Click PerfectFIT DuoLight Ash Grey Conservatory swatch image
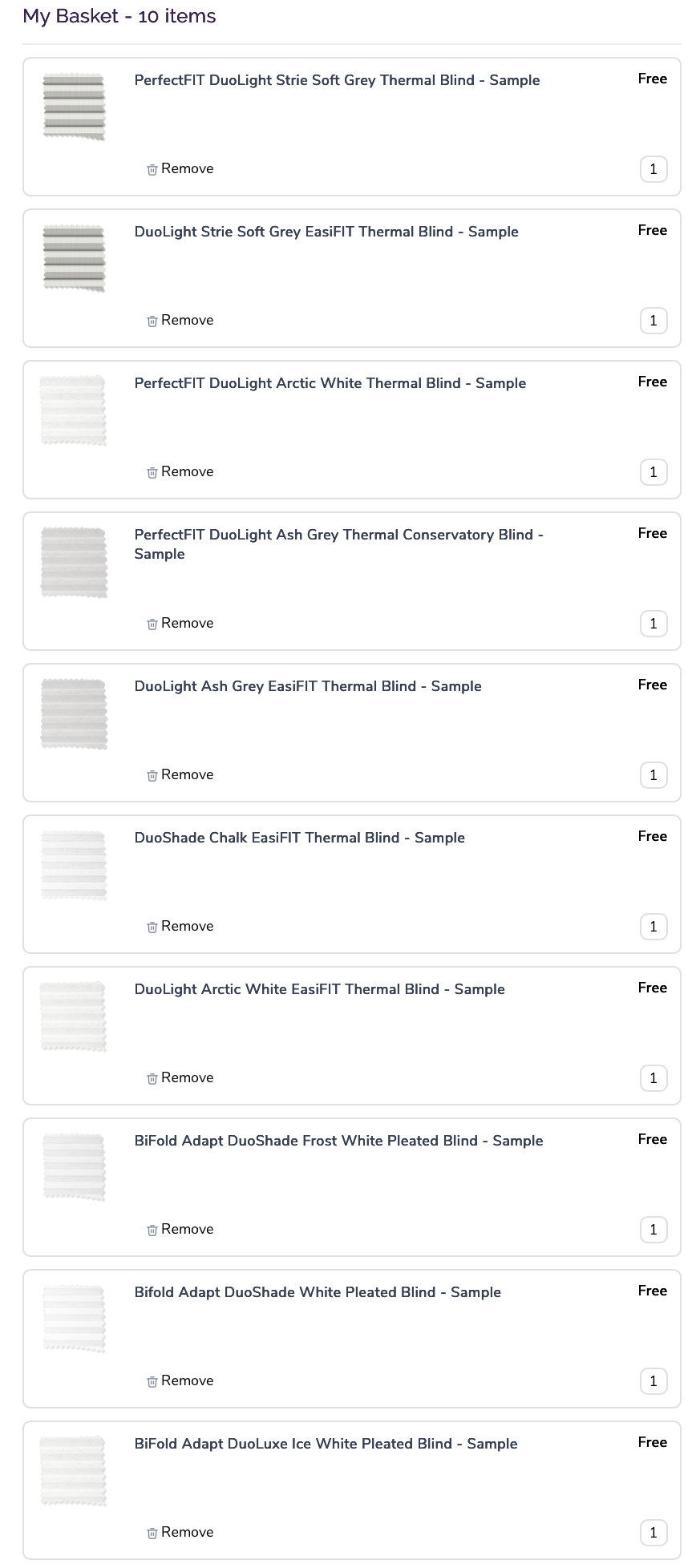This screenshot has height=1568, width=696. click(74, 561)
